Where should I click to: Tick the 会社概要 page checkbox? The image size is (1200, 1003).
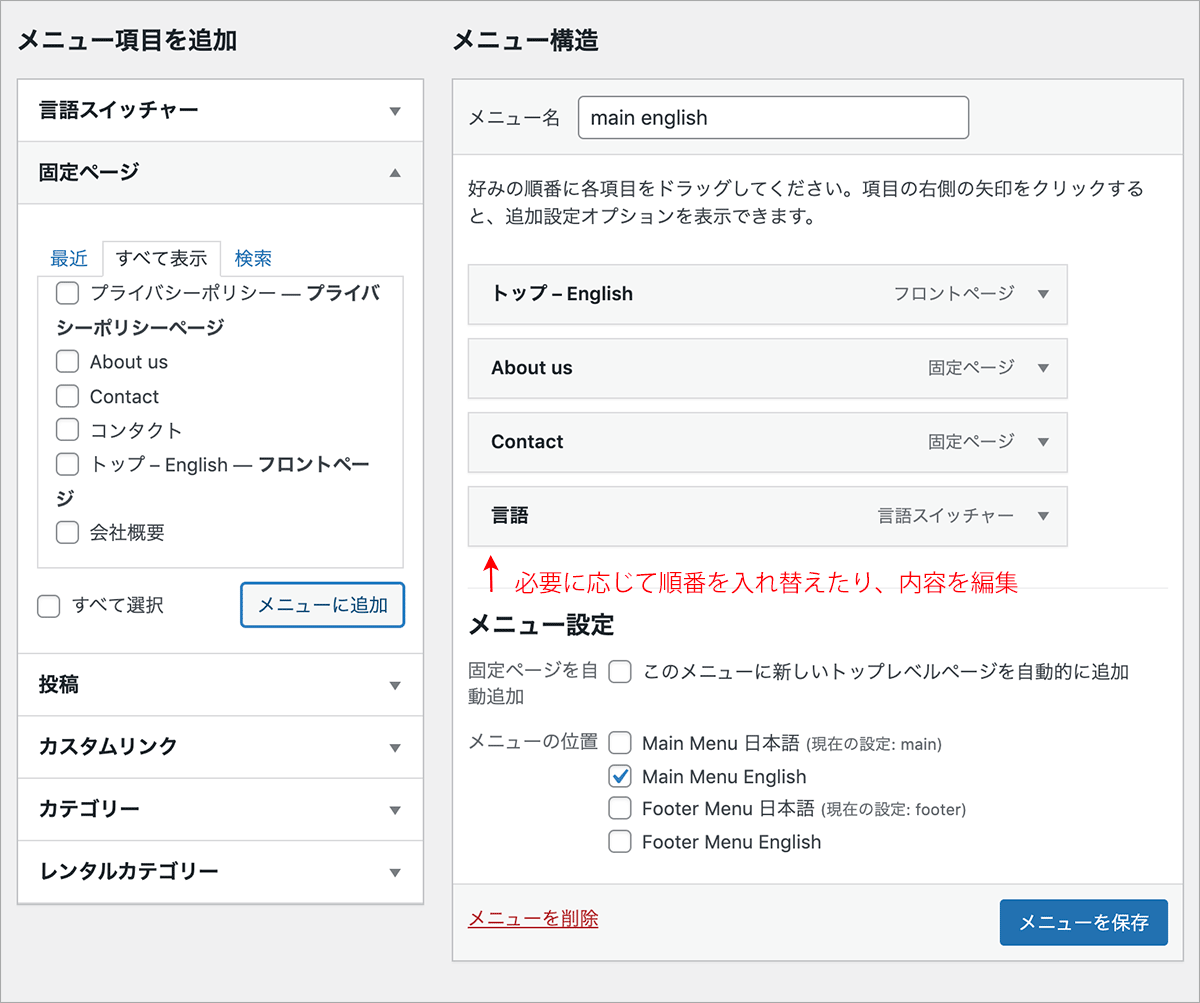[x=67, y=533]
